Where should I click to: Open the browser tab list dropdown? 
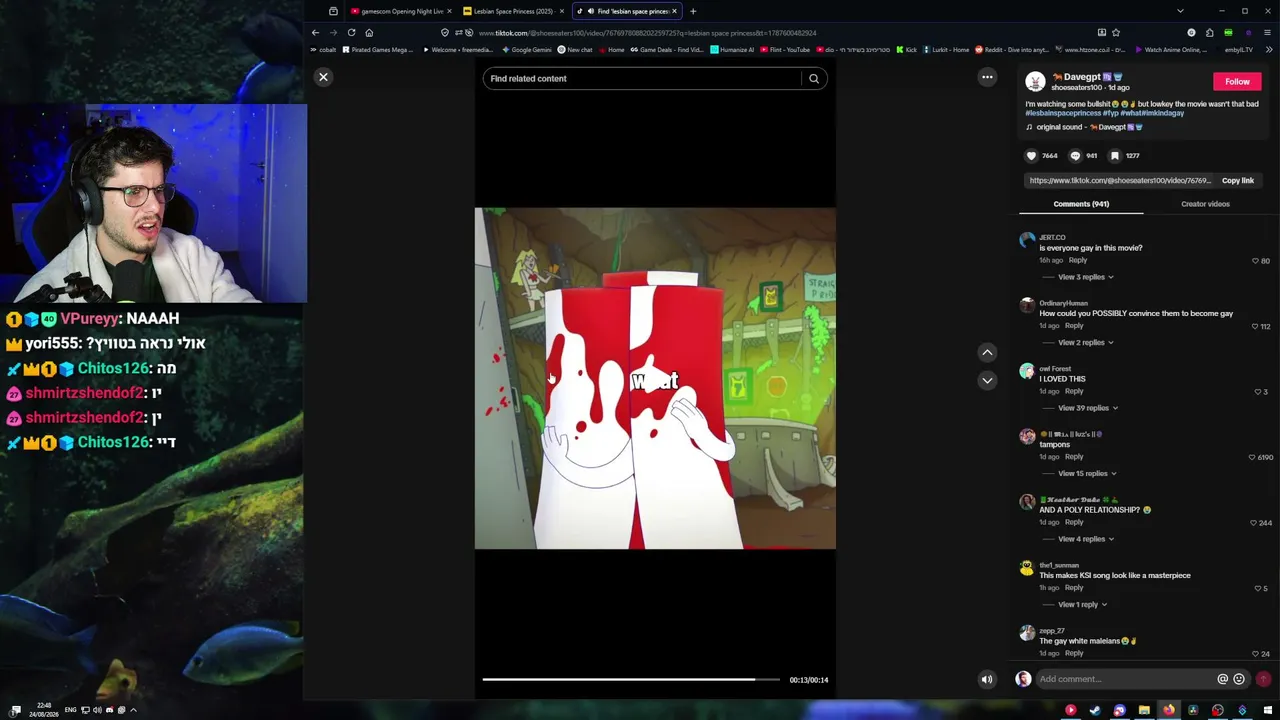pos(1180,11)
